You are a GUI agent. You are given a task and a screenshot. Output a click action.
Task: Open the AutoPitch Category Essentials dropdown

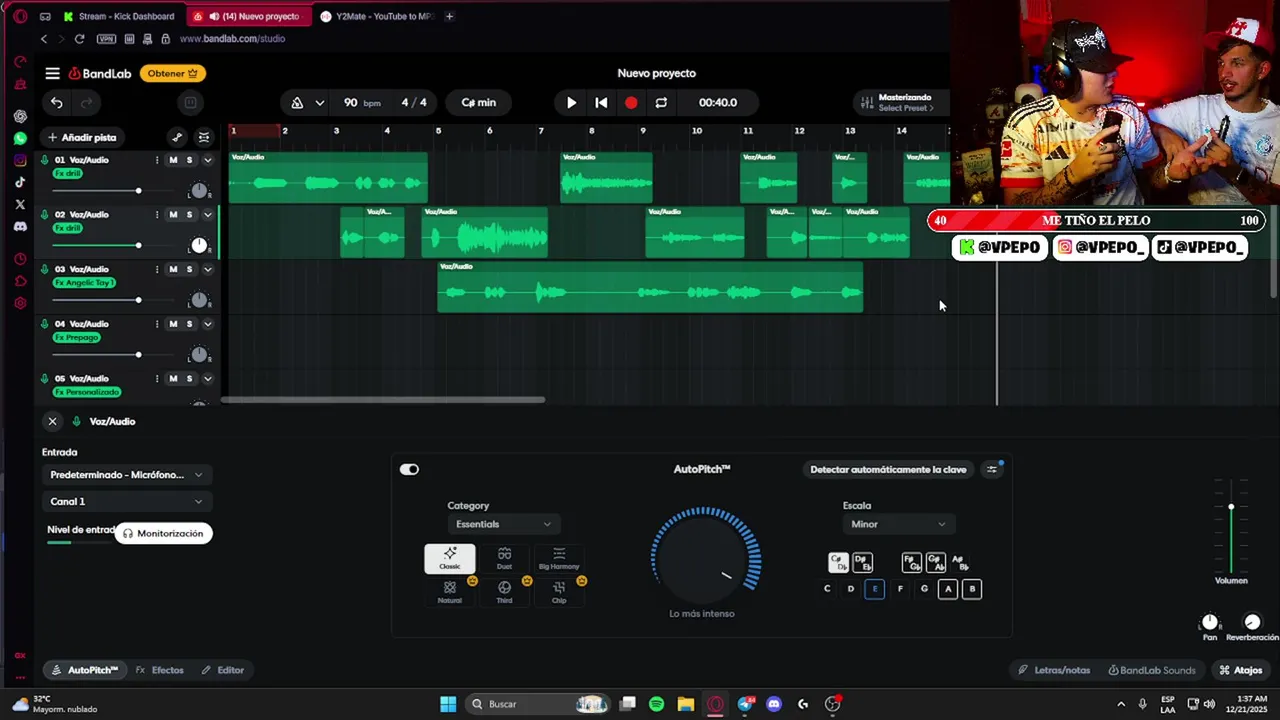(x=503, y=524)
